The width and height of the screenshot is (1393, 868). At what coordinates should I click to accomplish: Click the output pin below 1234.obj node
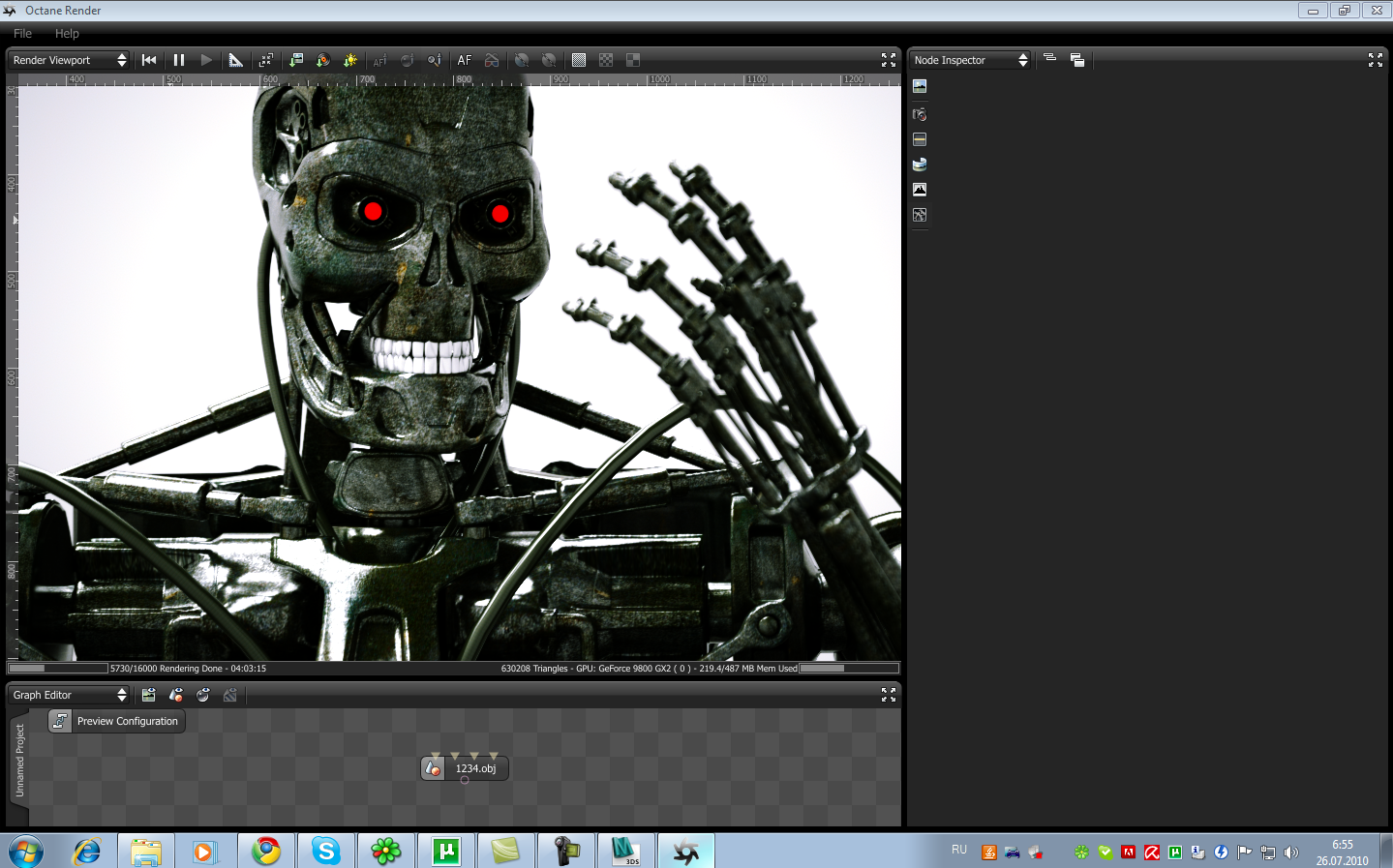465,780
